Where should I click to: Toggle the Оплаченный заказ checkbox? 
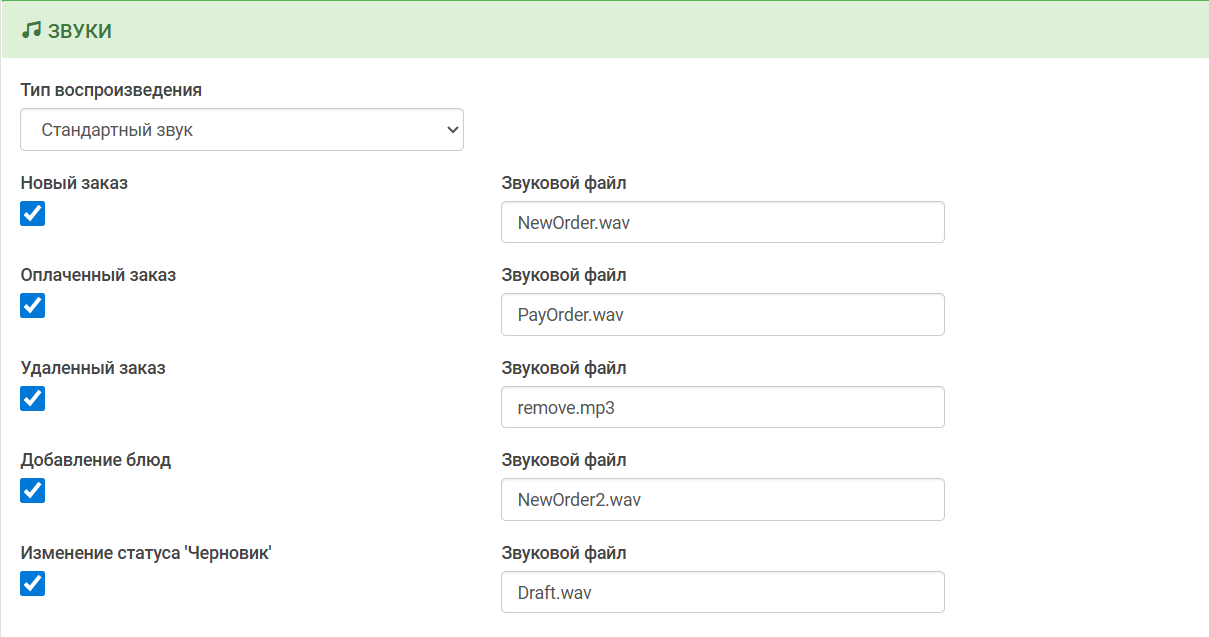click(33, 305)
